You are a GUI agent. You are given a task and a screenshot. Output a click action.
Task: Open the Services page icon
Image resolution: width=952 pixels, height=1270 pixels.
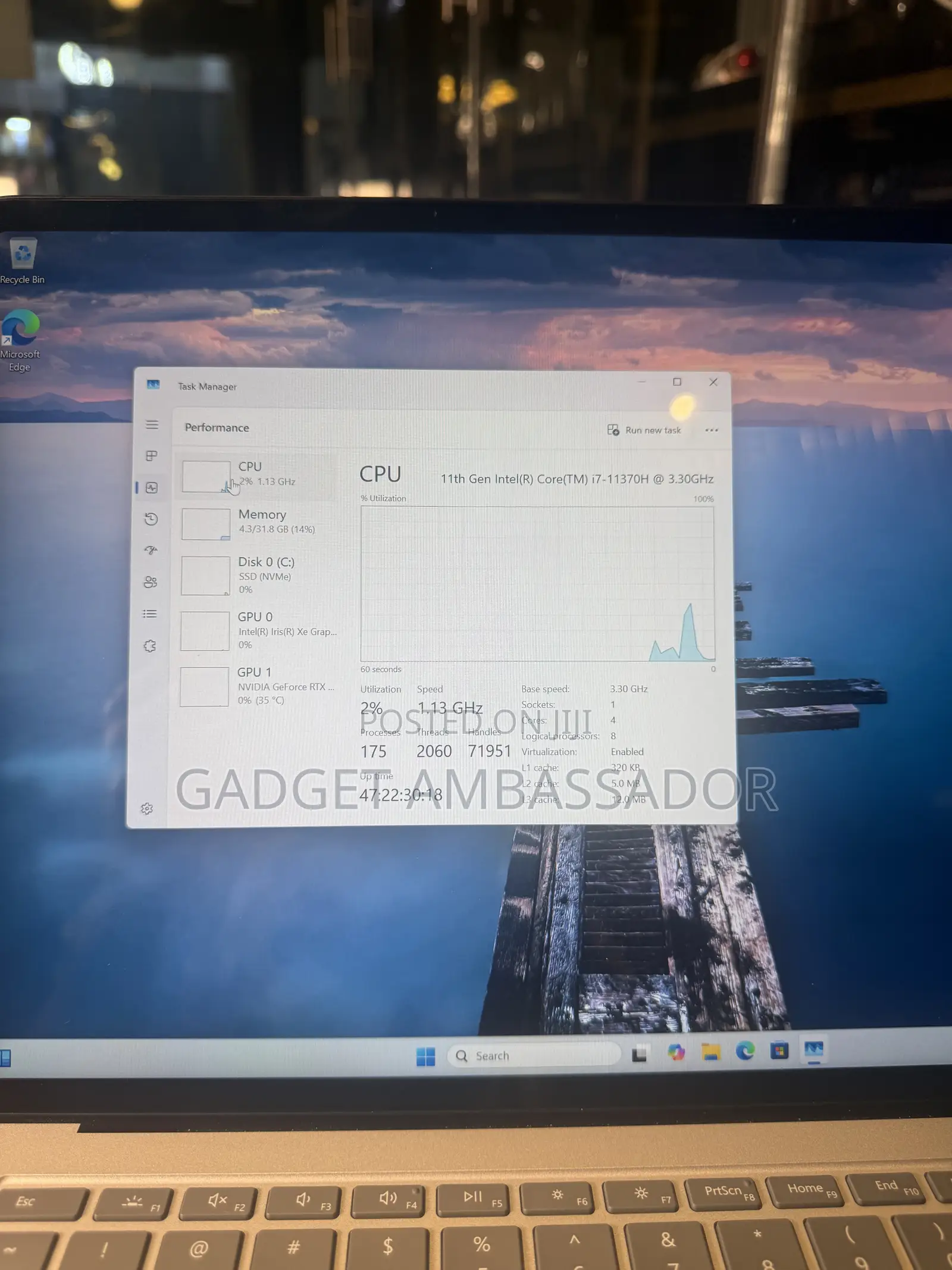[150, 646]
